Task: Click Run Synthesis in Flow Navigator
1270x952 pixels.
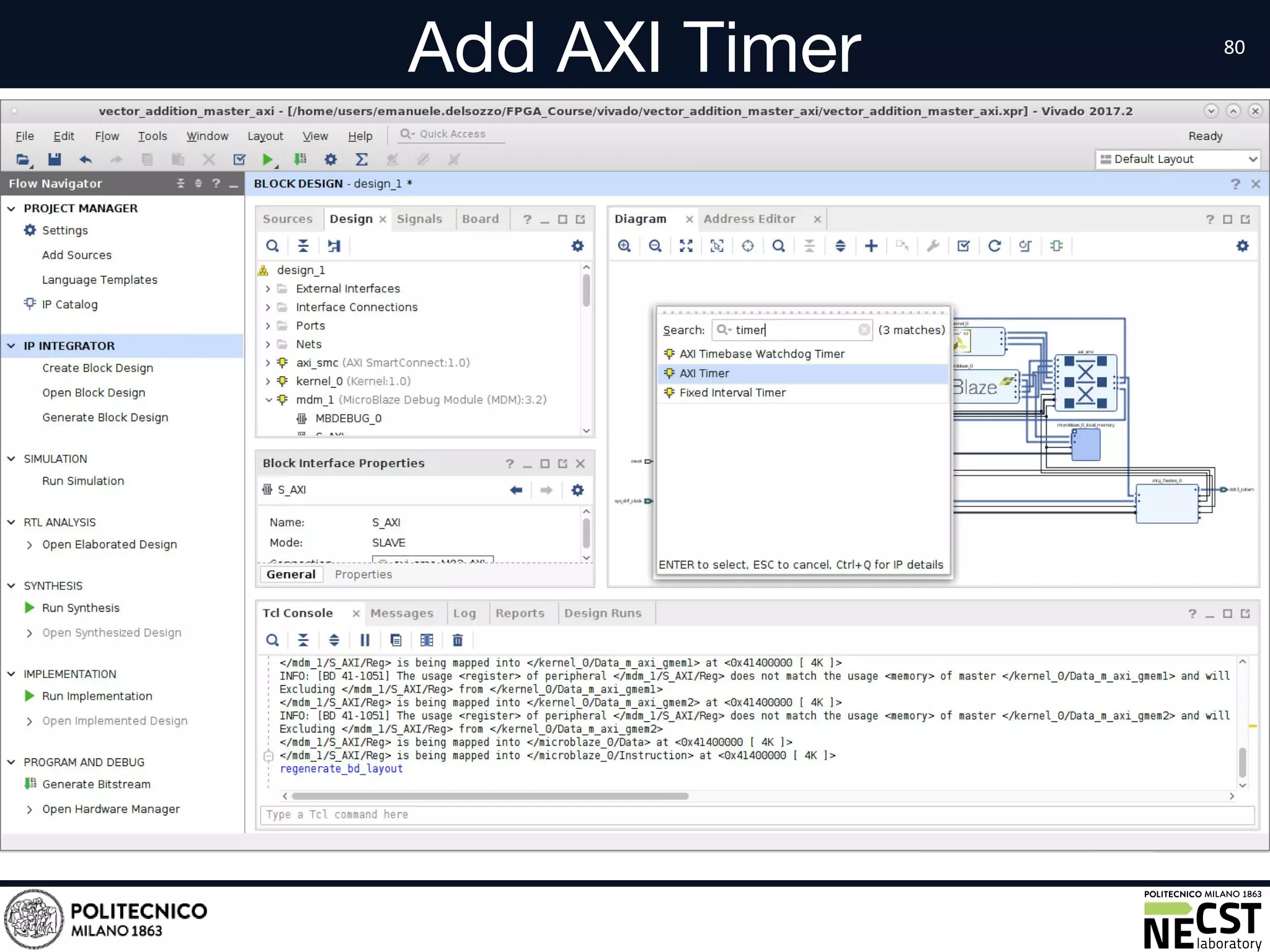Action: pos(81,608)
